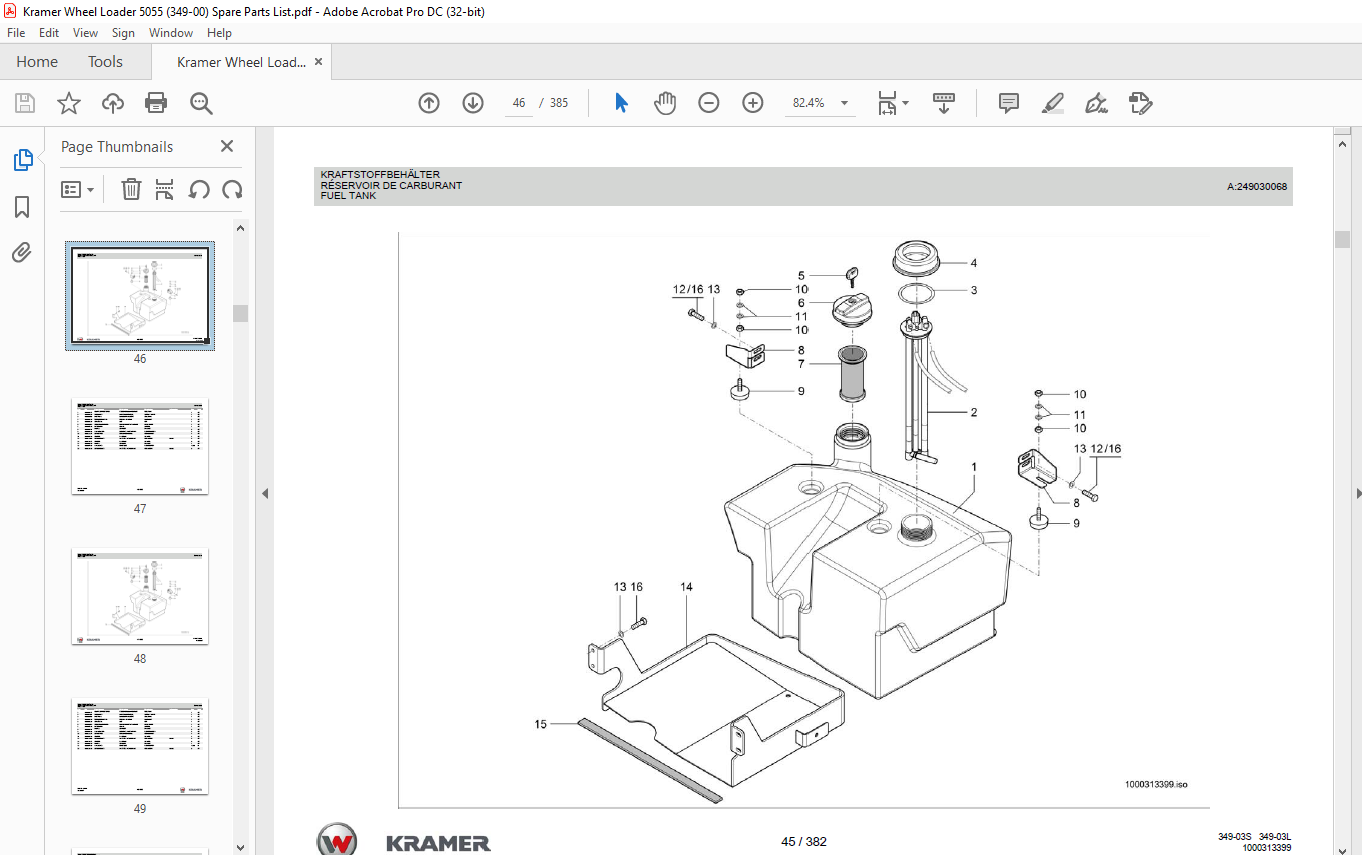Bookmark file with the star icon

(x=68, y=103)
